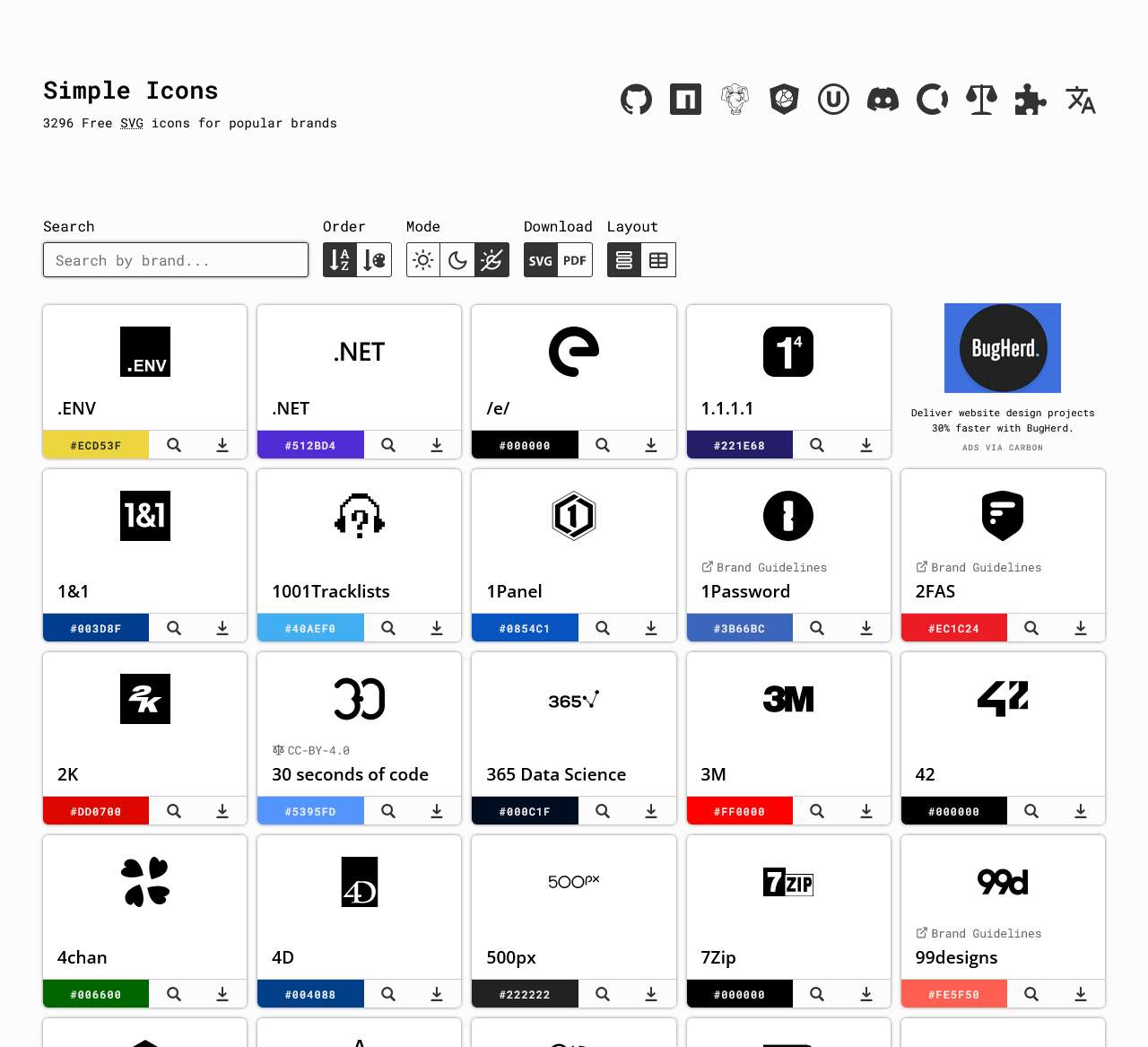Focus the Search by brand field
The height and width of the screenshot is (1047, 1148).
pos(176,260)
